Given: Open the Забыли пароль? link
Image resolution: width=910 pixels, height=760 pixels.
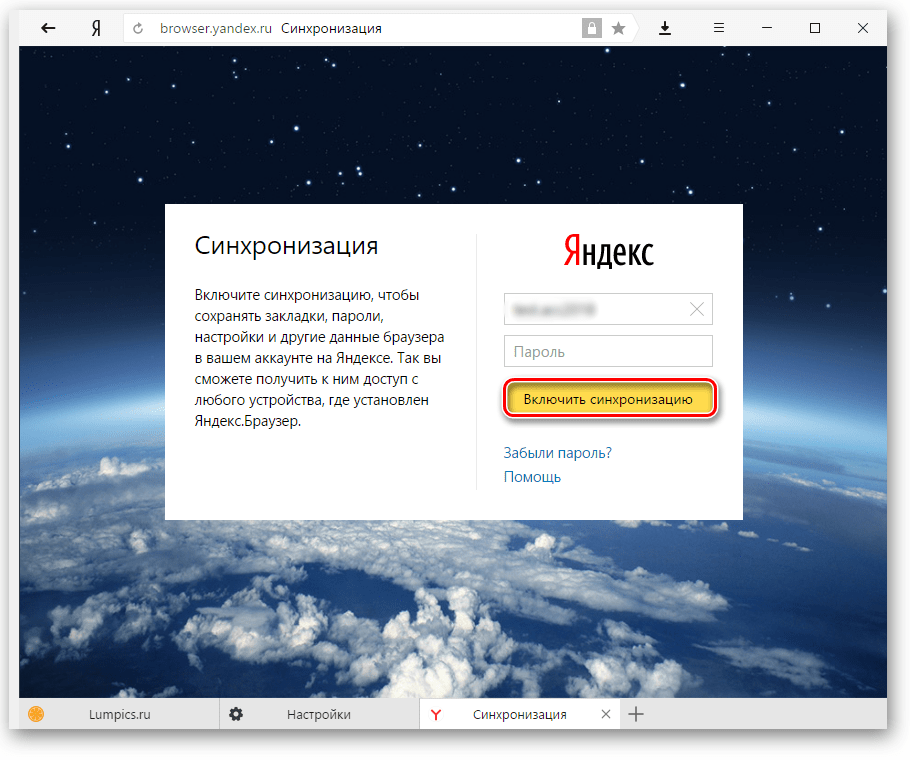Looking at the screenshot, I should click(557, 453).
